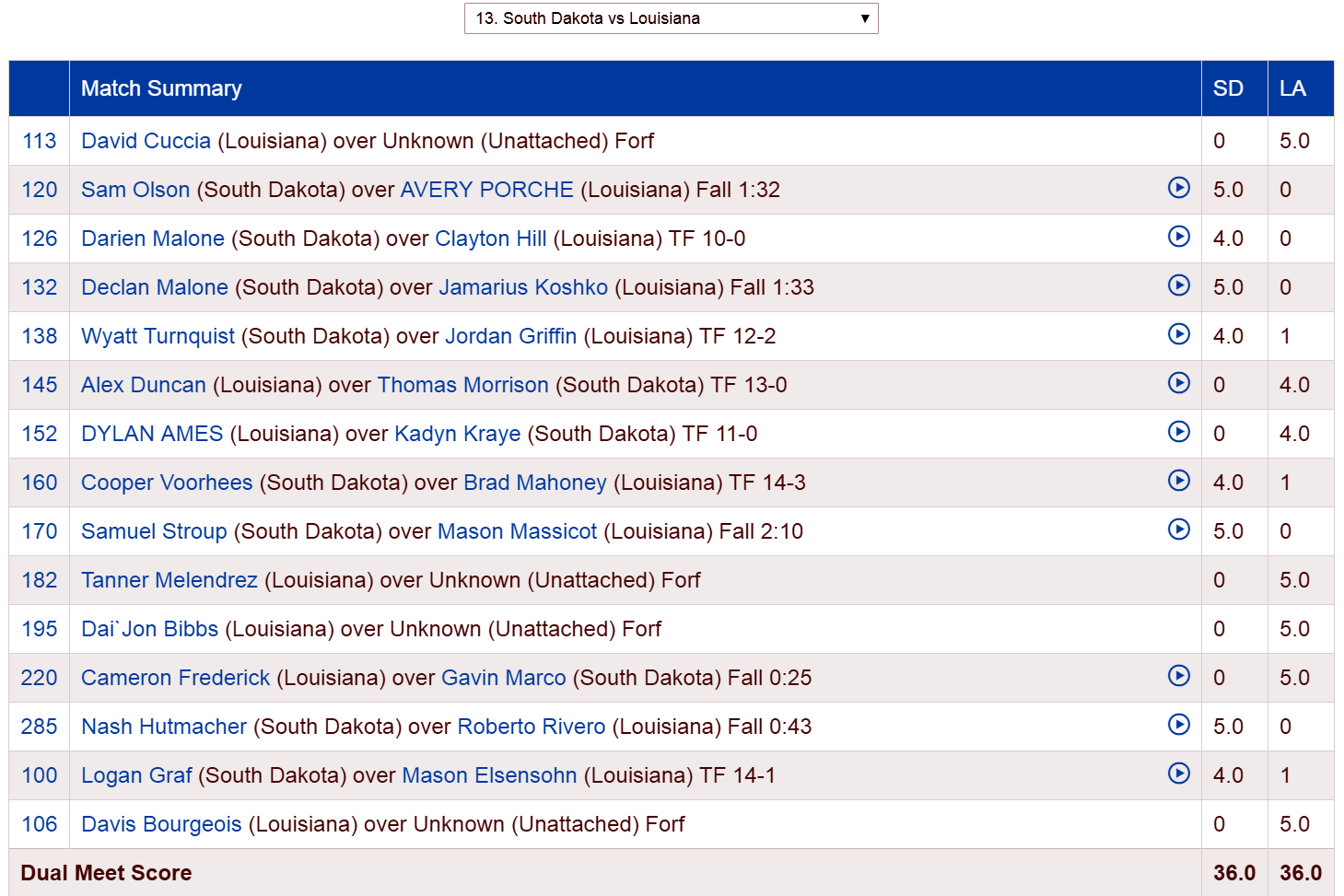Select weight class 285

pyautogui.click(x=40, y=727)
